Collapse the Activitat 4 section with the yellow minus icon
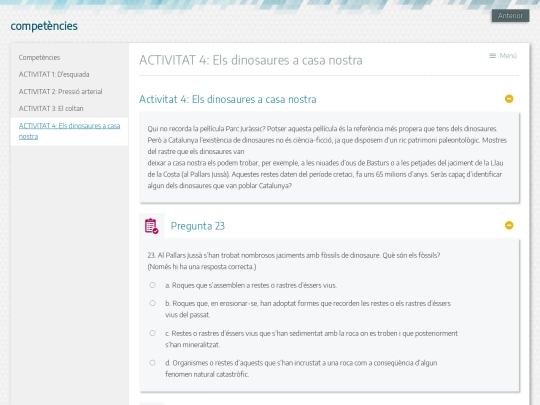This screenshot has height=405, width=540. click(x=509, y=99)
